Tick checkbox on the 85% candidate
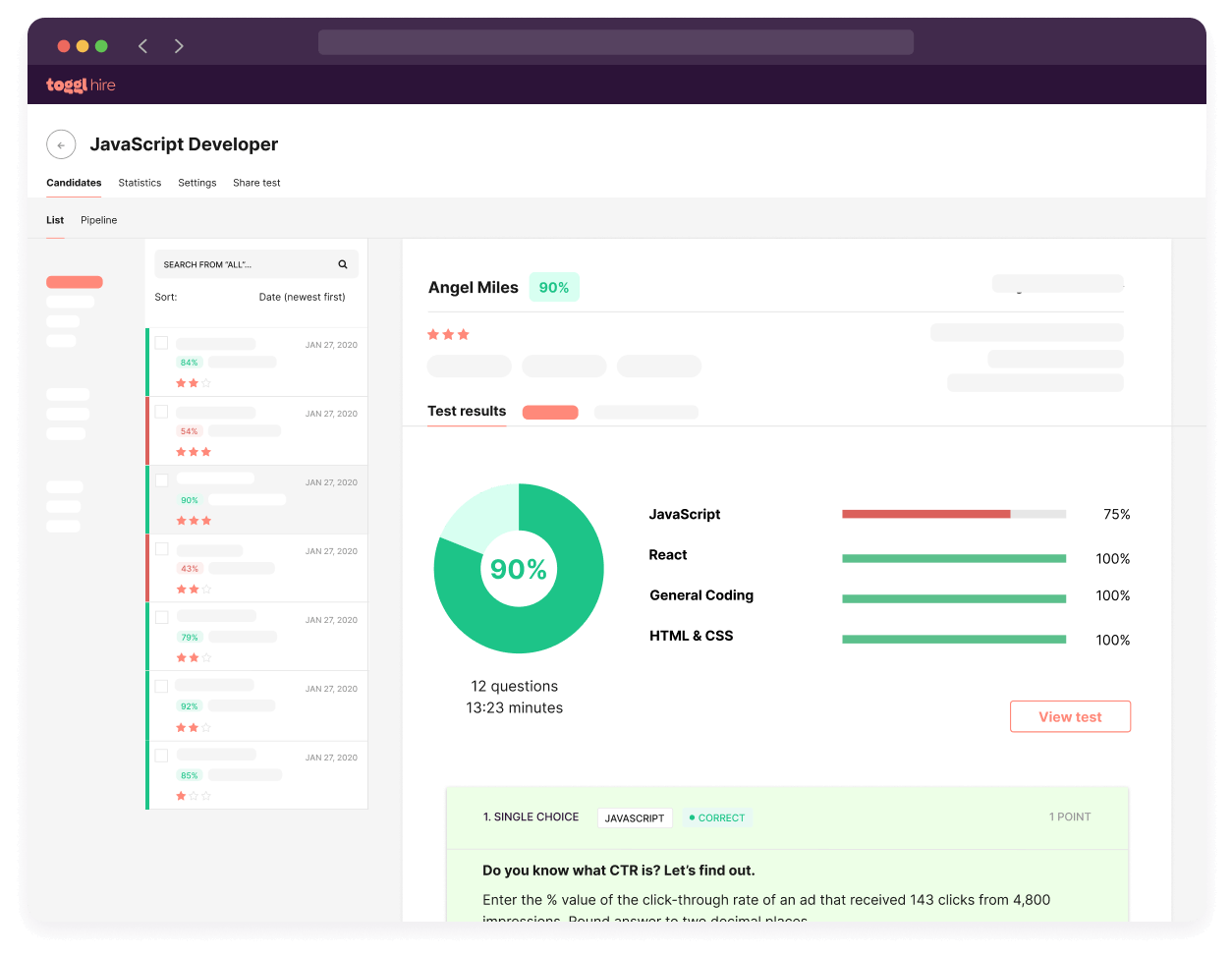Image resolution: width=1232 pixels, height=957 pixels. tap(161, 756)
